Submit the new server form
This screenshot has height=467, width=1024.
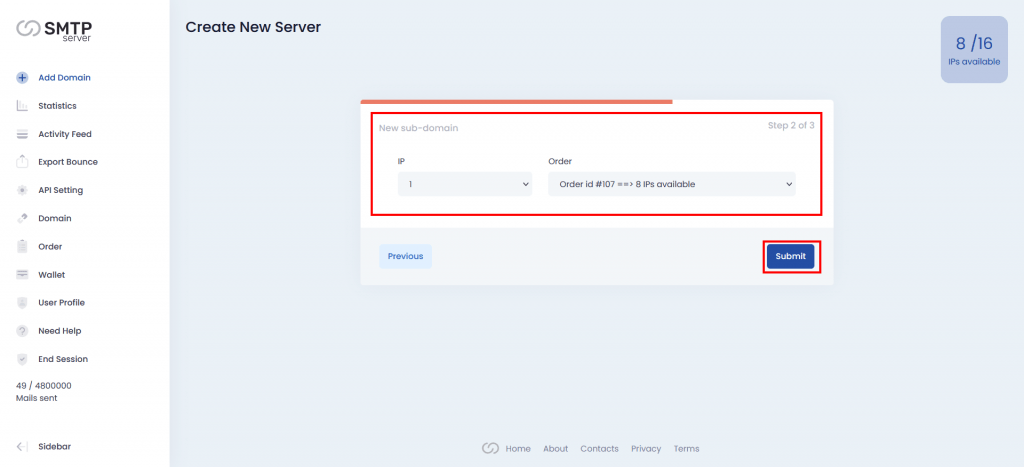[791, 257]
